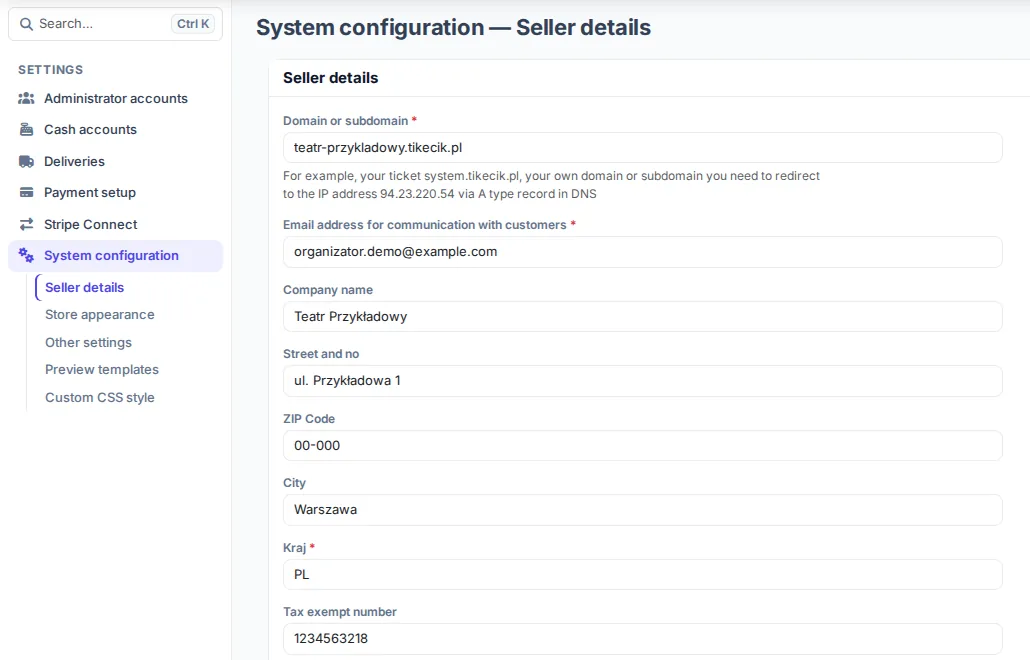
Task: Click the Cash accounts register icon
Action: pyautogui.click(x=26, y=129)
